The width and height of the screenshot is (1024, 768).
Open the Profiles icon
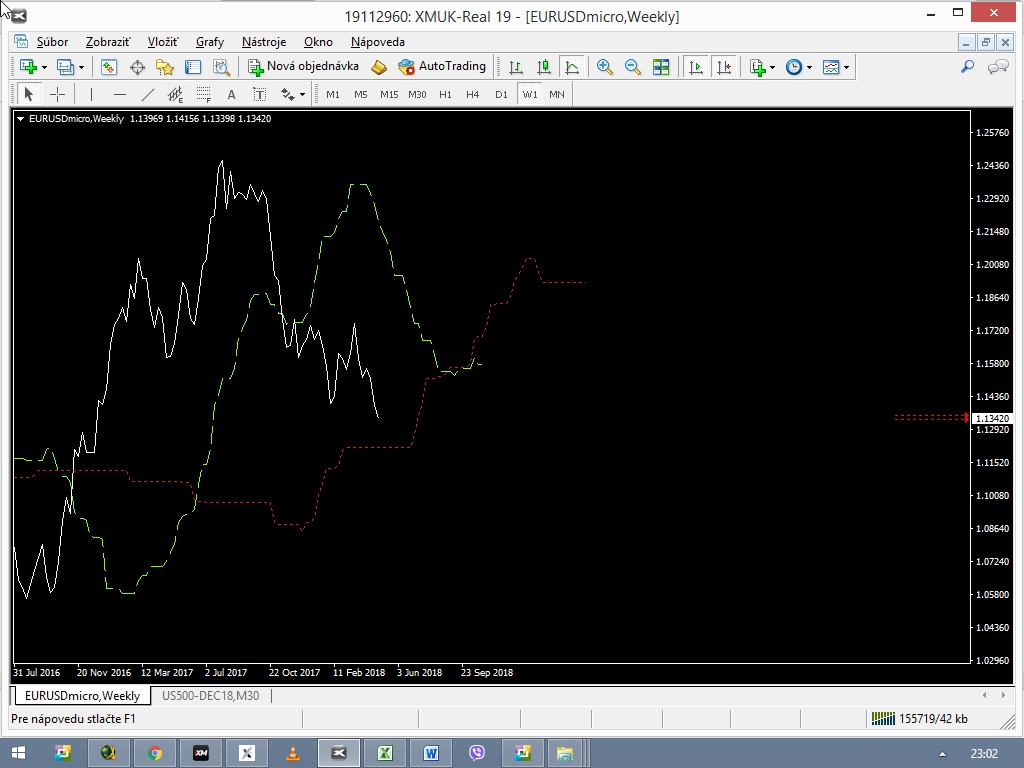pos(65,67)
